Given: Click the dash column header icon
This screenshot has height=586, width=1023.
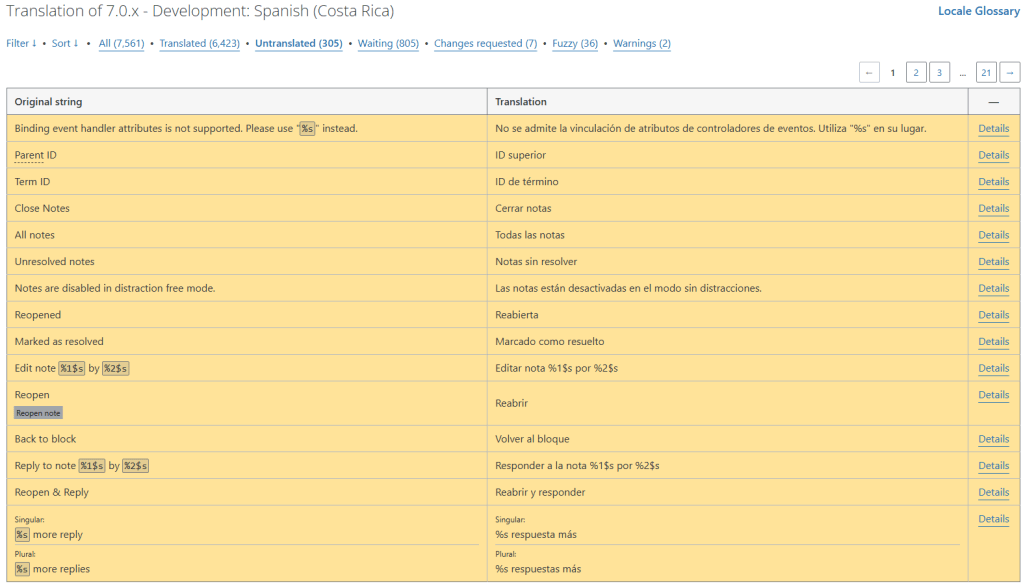Looking at the screenshot, I should coord(993,102).
